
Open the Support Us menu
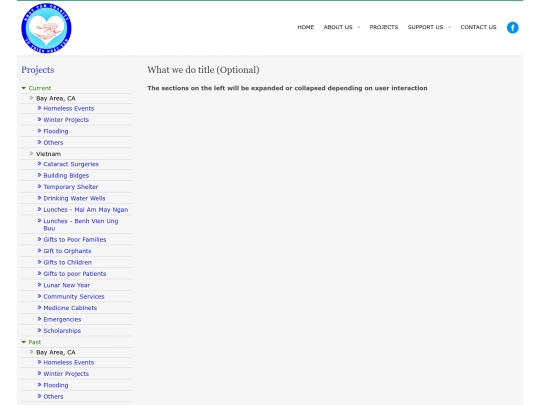[x=425, y=27]
